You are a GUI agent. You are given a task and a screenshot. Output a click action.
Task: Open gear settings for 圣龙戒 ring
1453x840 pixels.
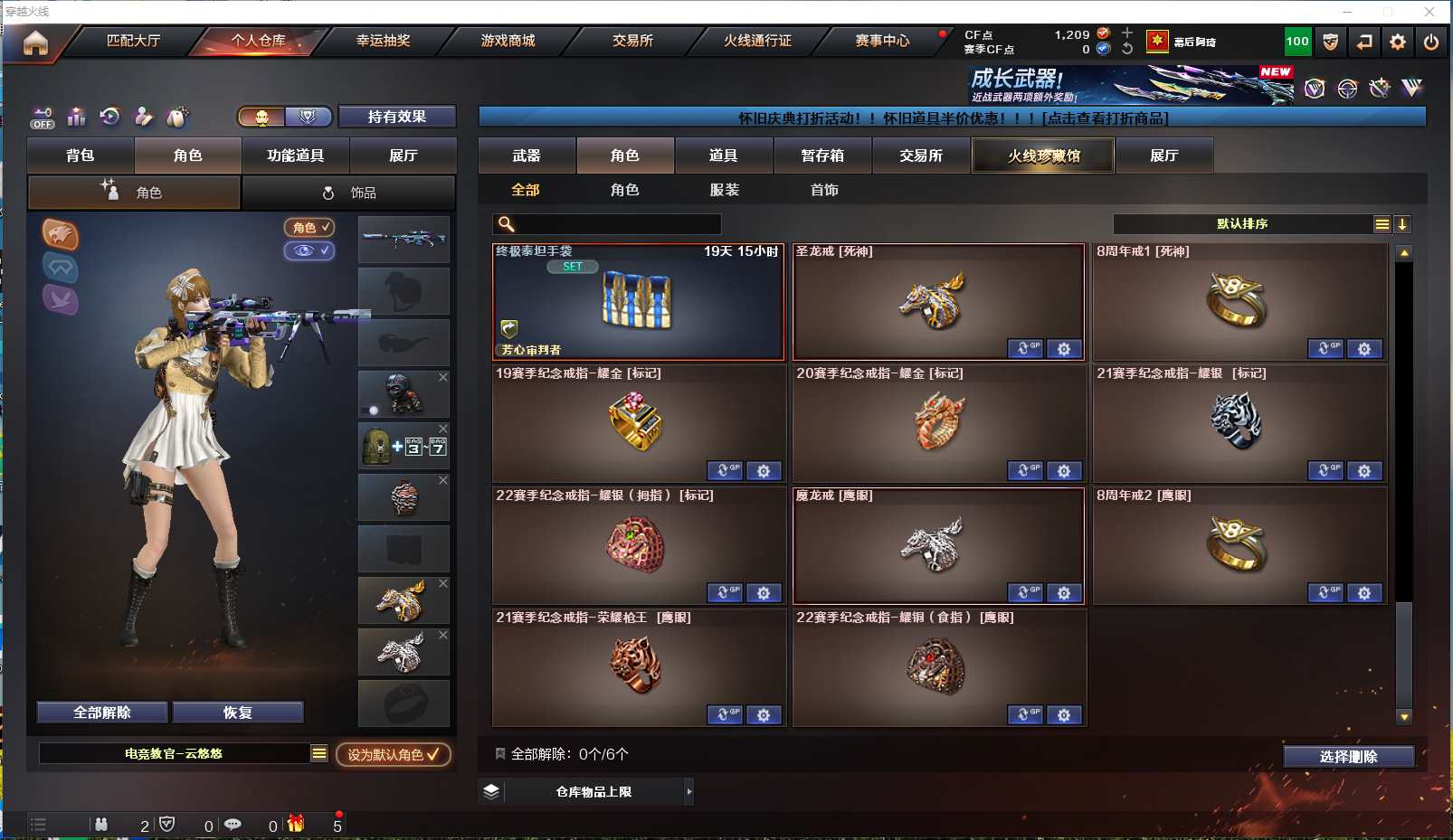(x=1064, y=349)
